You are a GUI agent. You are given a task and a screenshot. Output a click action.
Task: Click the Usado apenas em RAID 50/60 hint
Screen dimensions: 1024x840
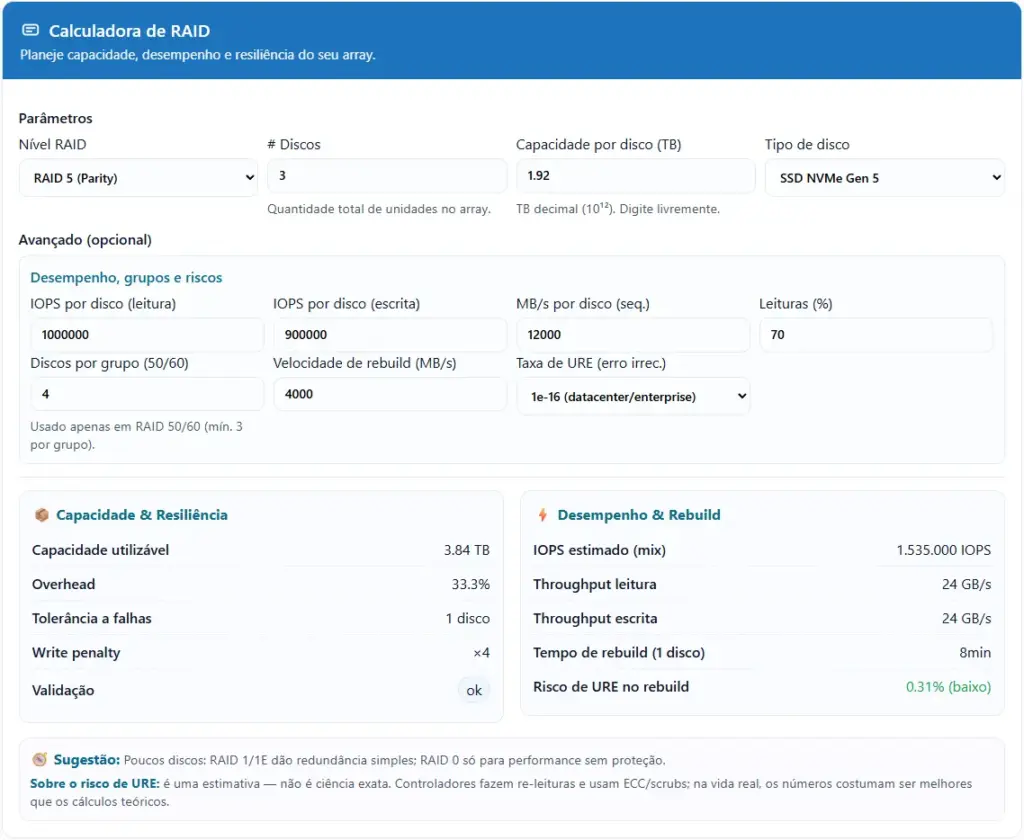point(136,436)
